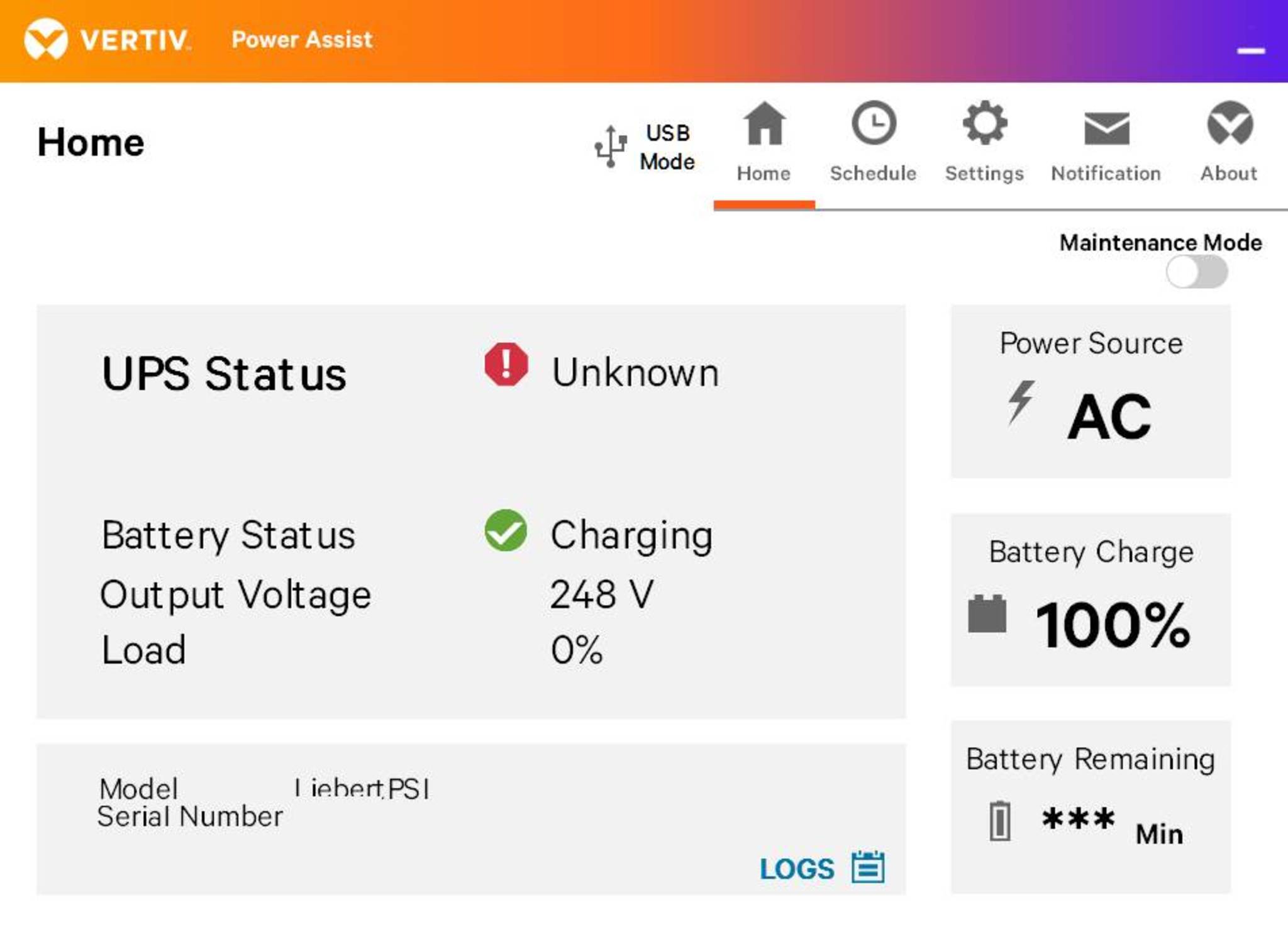This screenshot has height=948, width=1288.
Task: Open the About Vertiv logo icon
Action: click(1230, 123)
